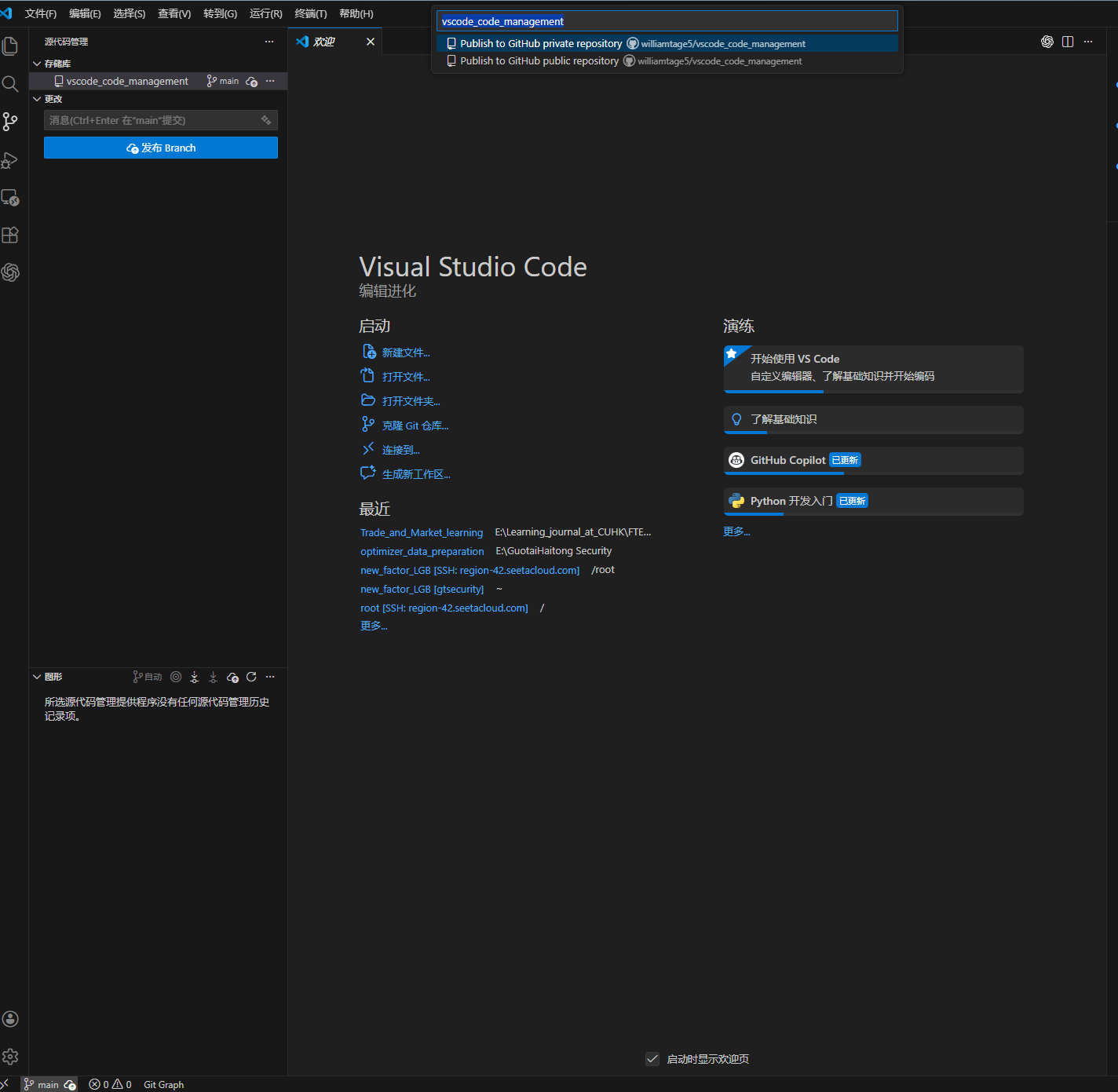Open the Search view in the activity bar
Image resolution: width=1118 pixels, height=1092 pixels.
[10, 84]
